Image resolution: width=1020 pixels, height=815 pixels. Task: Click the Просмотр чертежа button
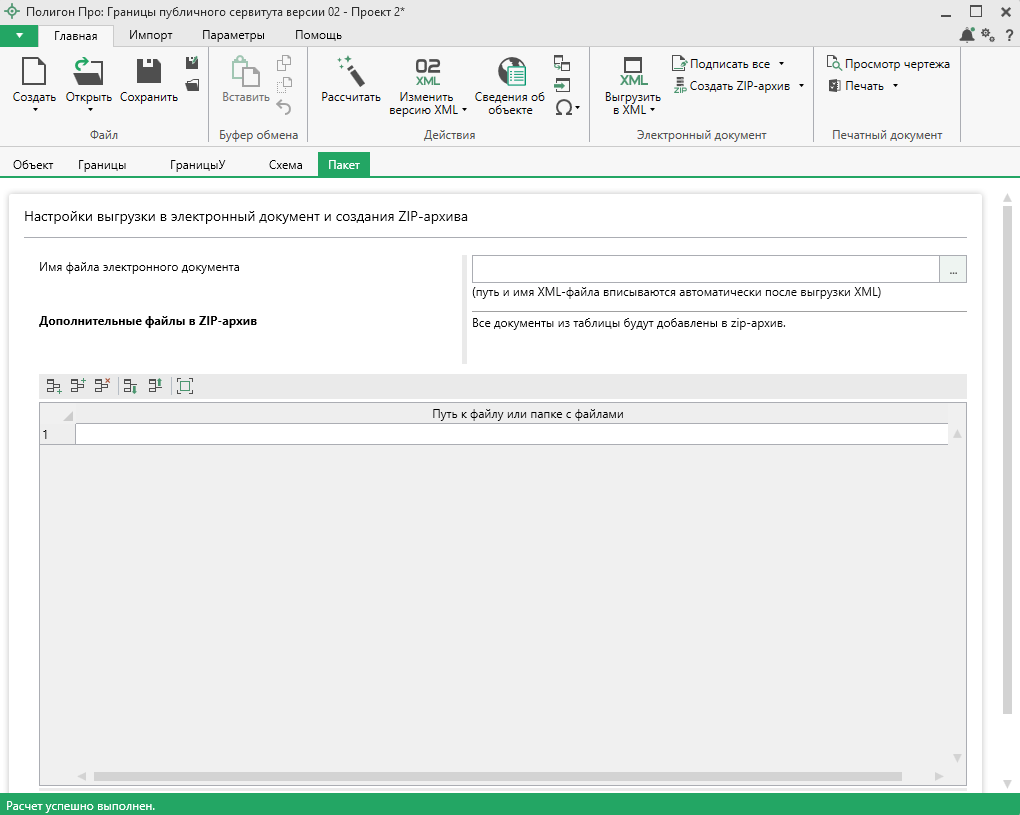tap(888, 64)
